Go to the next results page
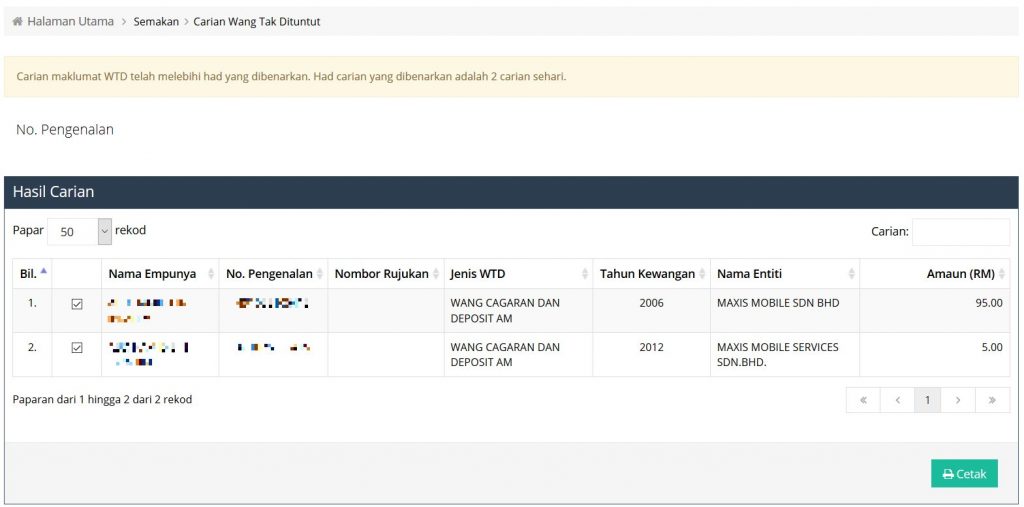This screenshot has width=1024, height=507. tap(958, 400)
